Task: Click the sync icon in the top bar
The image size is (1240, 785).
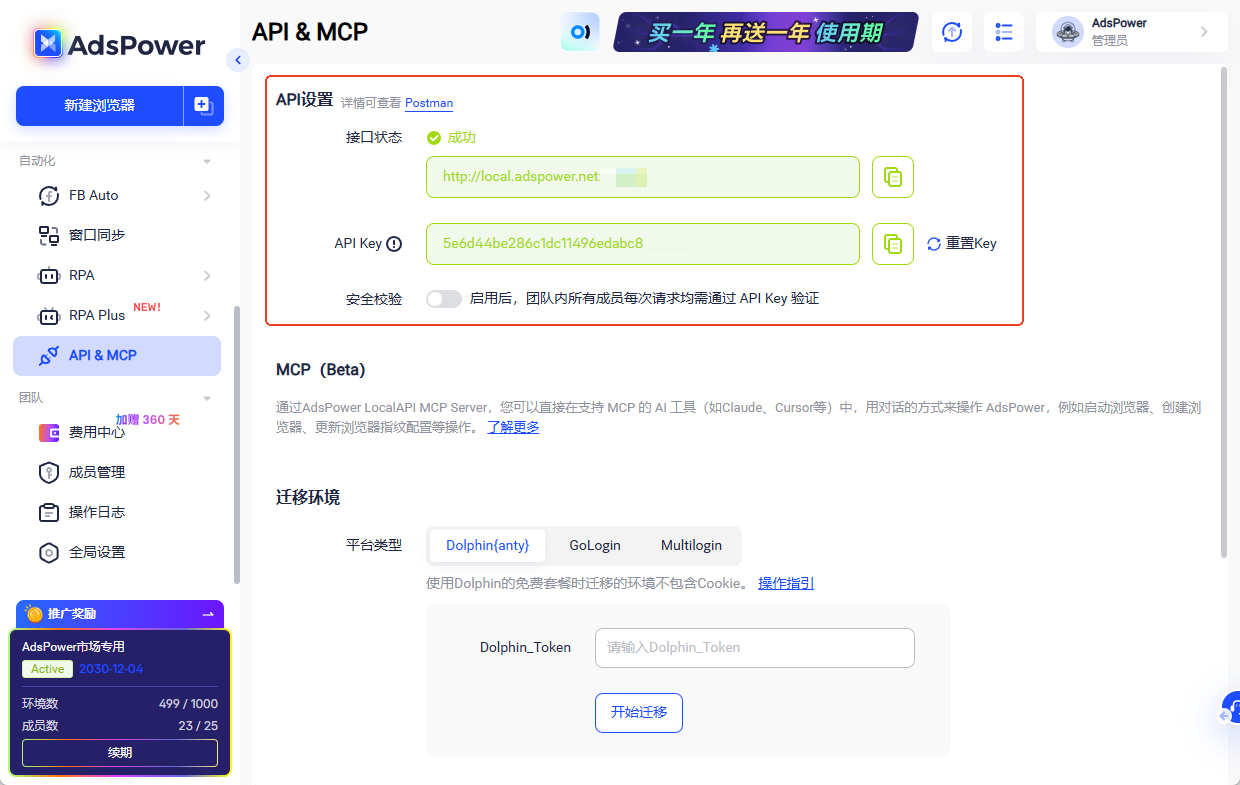Action: coord(951,31)
